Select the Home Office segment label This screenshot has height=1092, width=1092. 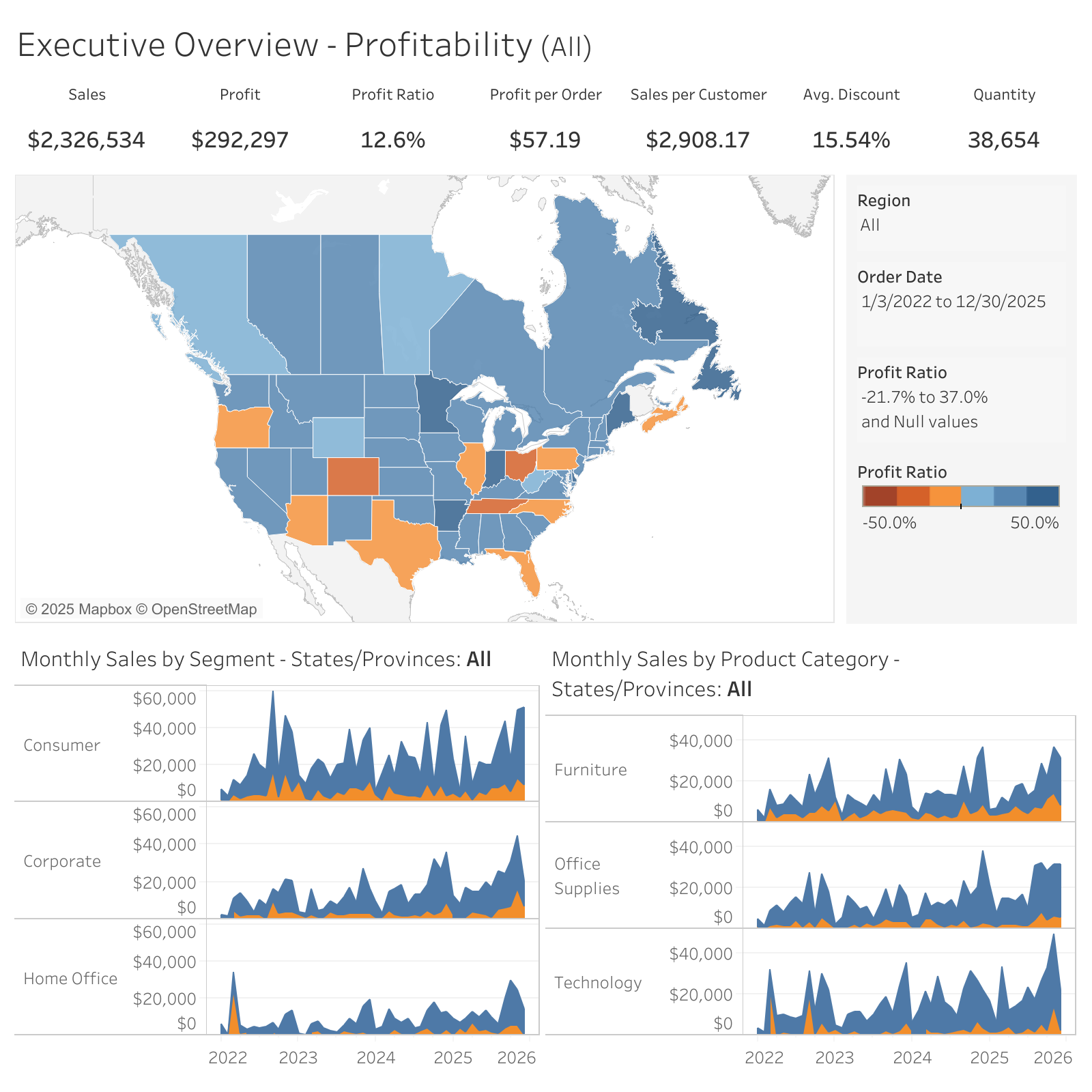tap(70, 979)
